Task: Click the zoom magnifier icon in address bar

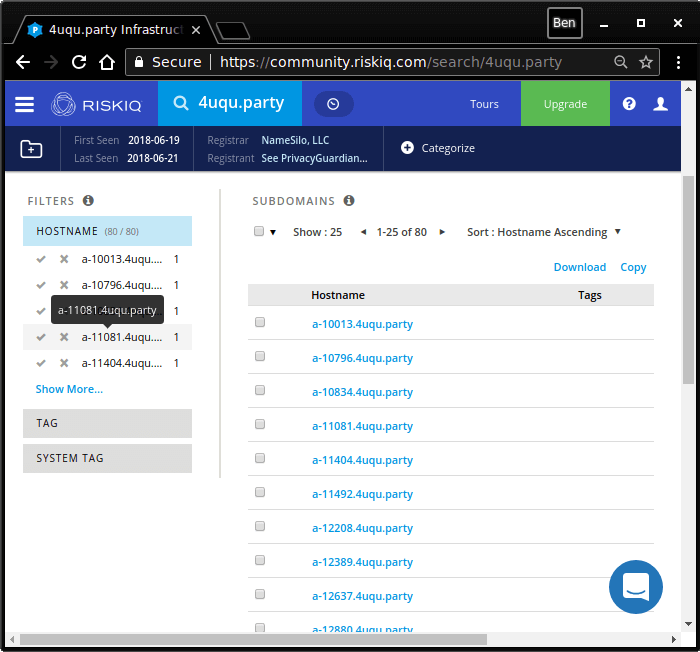Action: [621, 62]
